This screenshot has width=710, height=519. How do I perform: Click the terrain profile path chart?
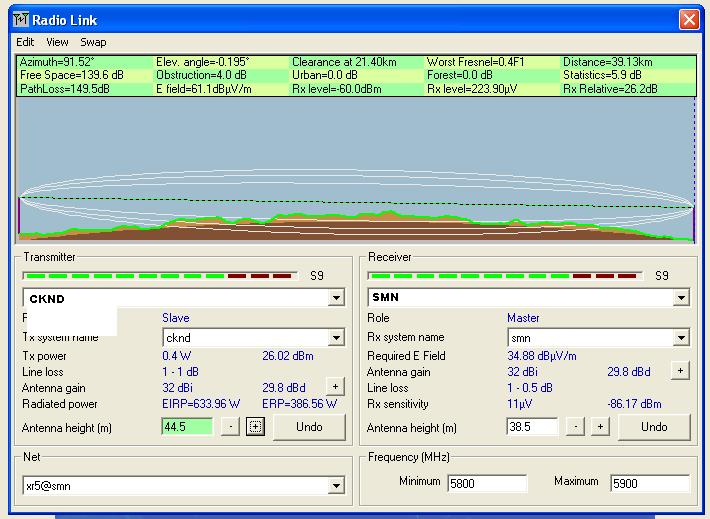click(356, 170)
